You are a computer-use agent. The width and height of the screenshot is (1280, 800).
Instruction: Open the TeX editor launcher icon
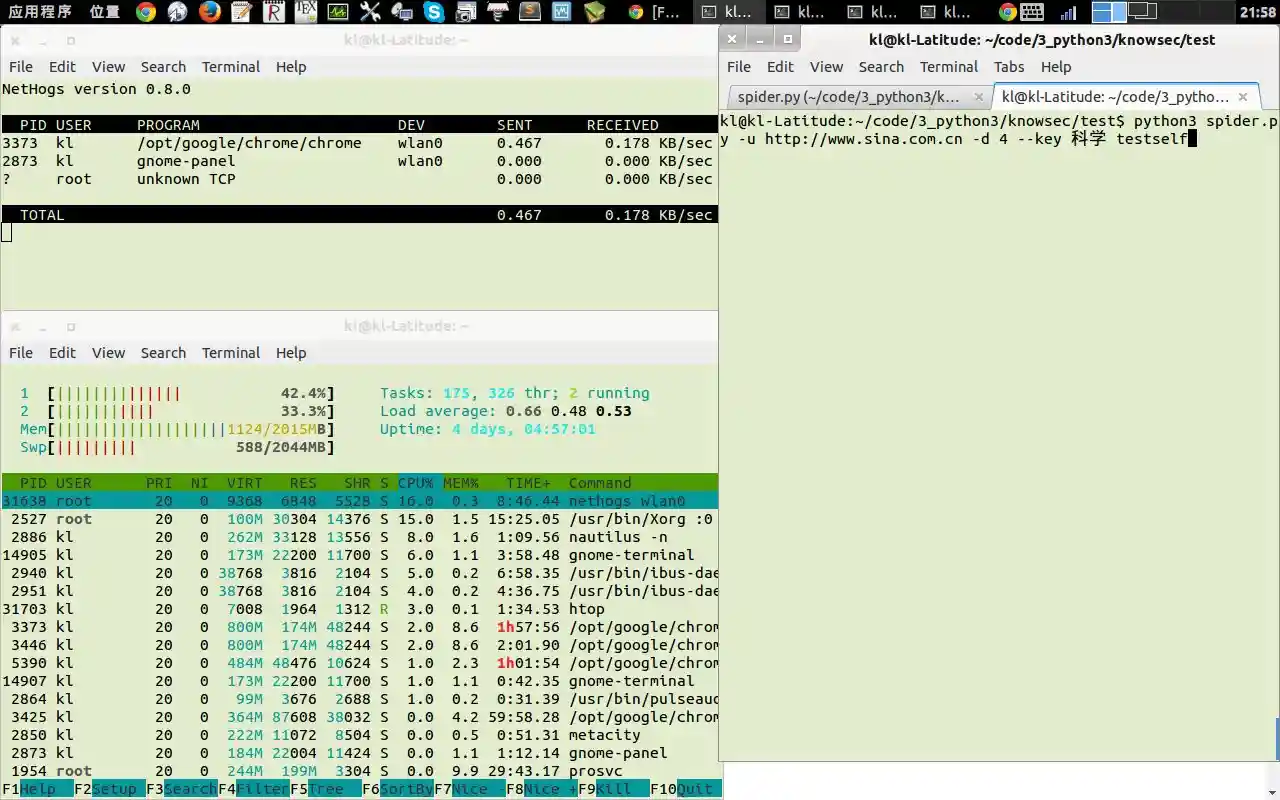[x=306, y=12]
